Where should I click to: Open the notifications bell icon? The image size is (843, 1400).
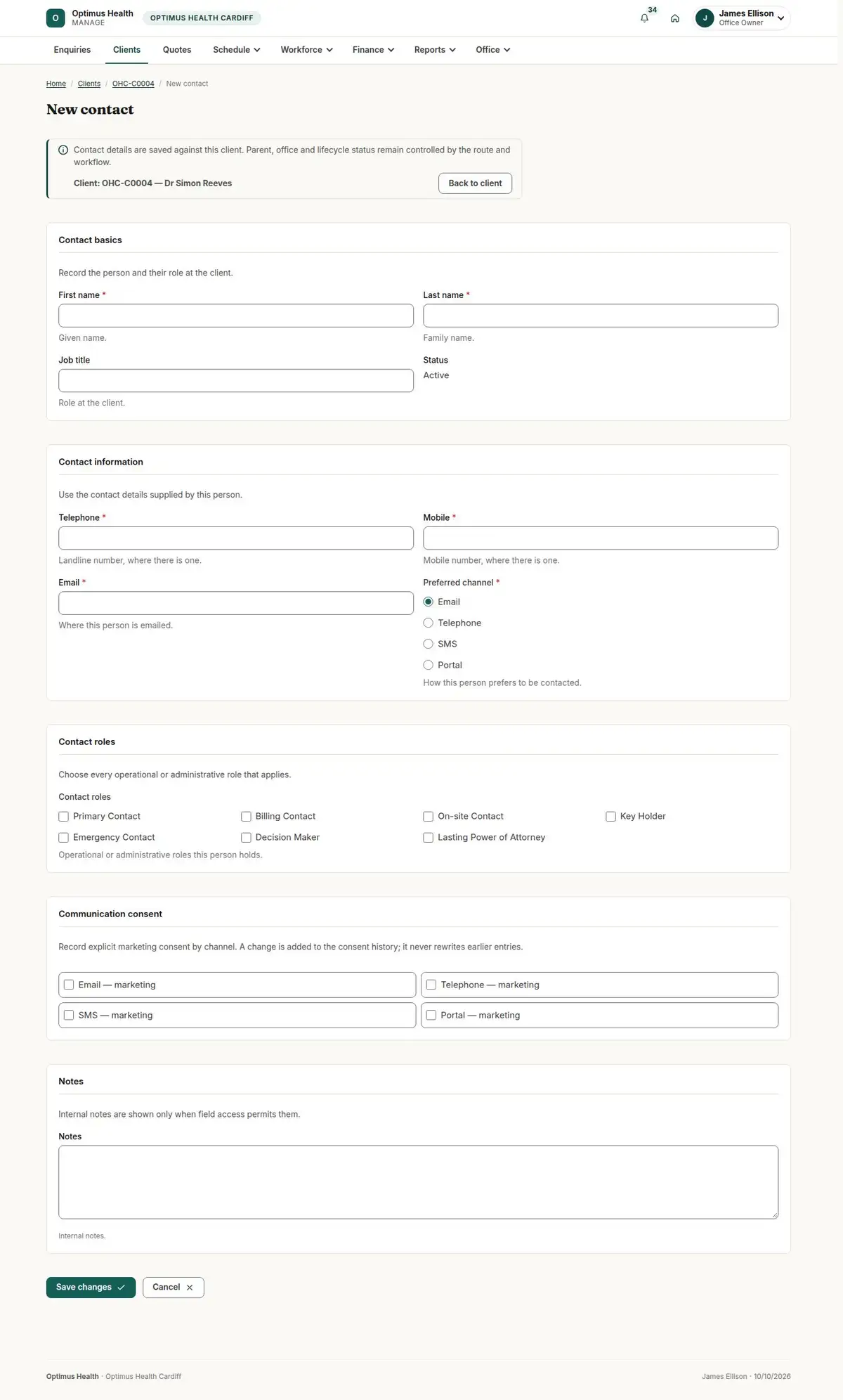(644, 18)
